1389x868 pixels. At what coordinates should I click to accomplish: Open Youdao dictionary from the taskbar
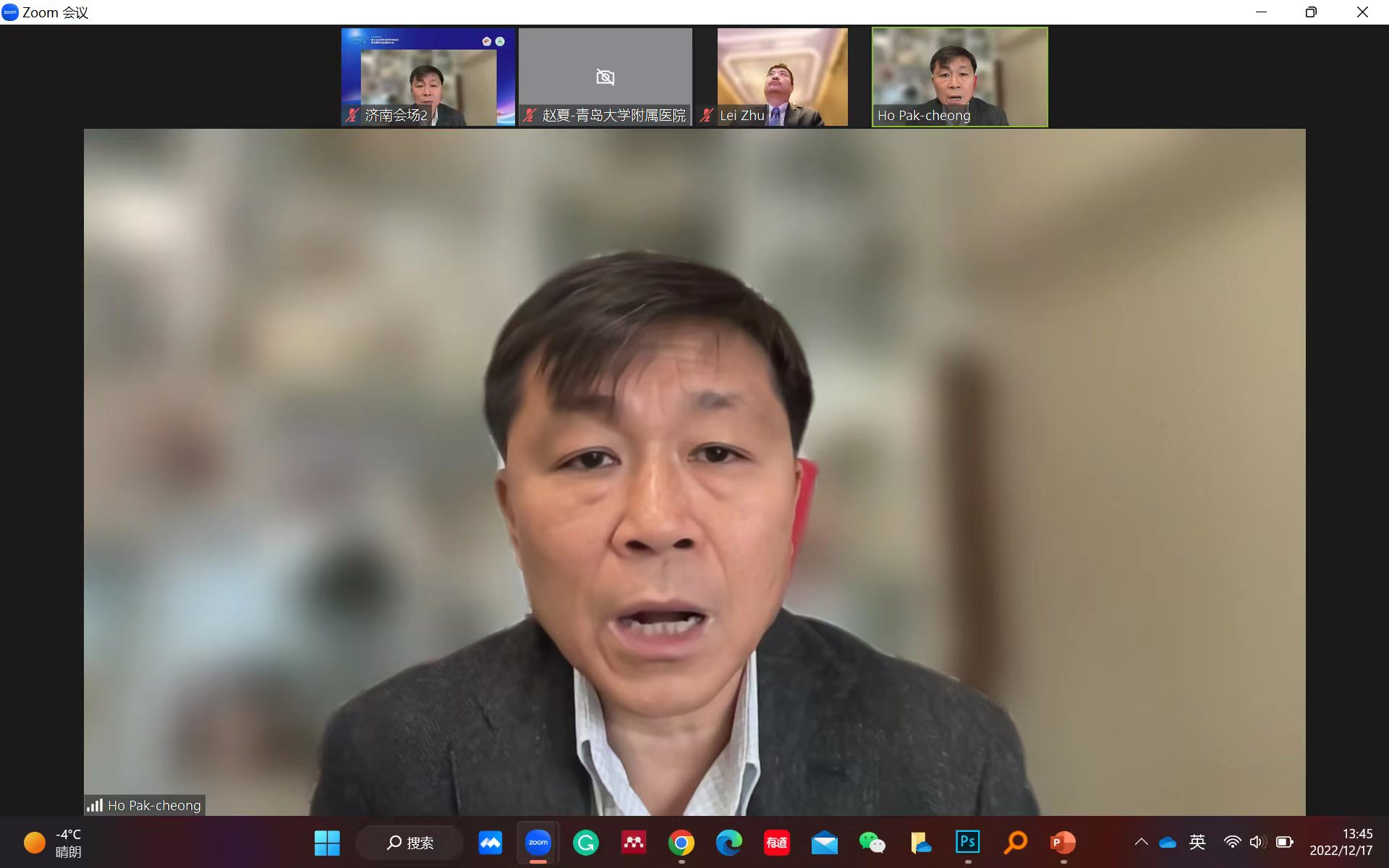coord(777,843)
